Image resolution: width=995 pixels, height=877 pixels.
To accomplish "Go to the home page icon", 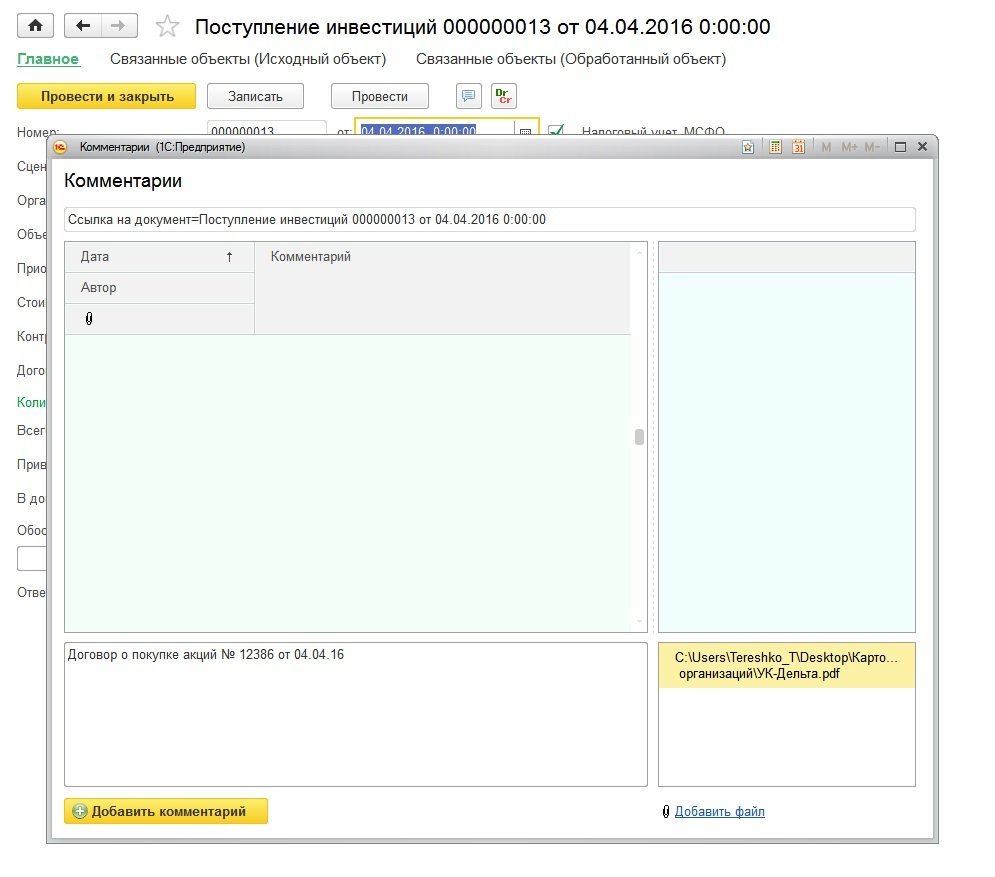I will [36, 26].
